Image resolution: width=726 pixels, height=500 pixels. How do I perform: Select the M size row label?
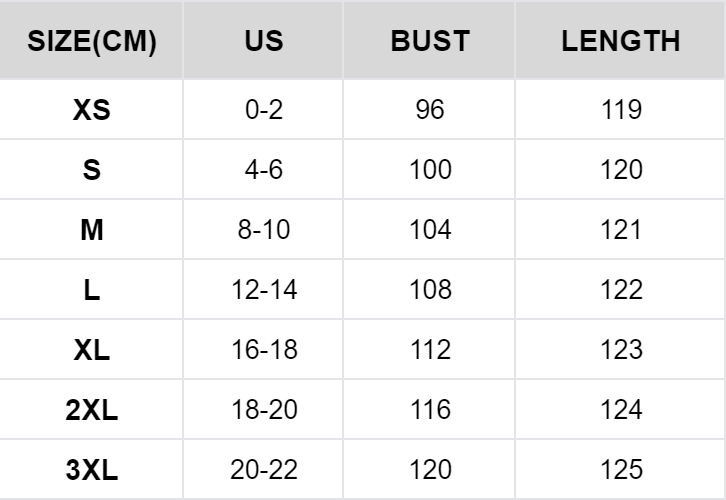92,230
